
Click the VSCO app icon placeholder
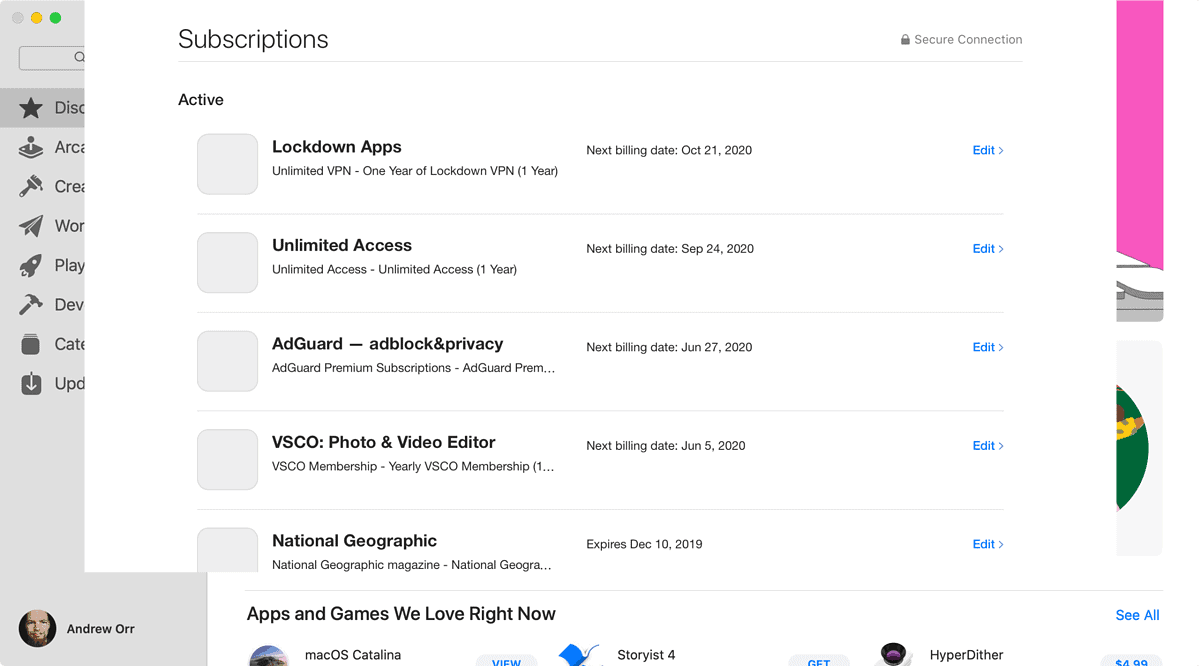(x=228, y=460)
